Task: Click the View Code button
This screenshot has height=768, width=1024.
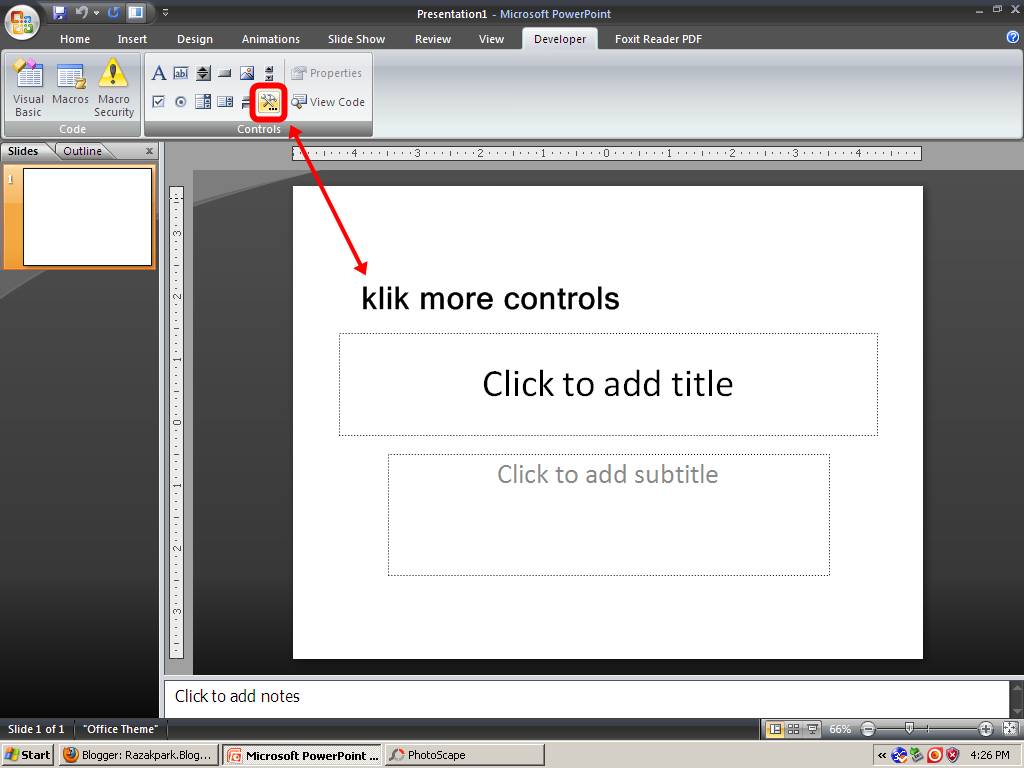Action: pos(328,102)
